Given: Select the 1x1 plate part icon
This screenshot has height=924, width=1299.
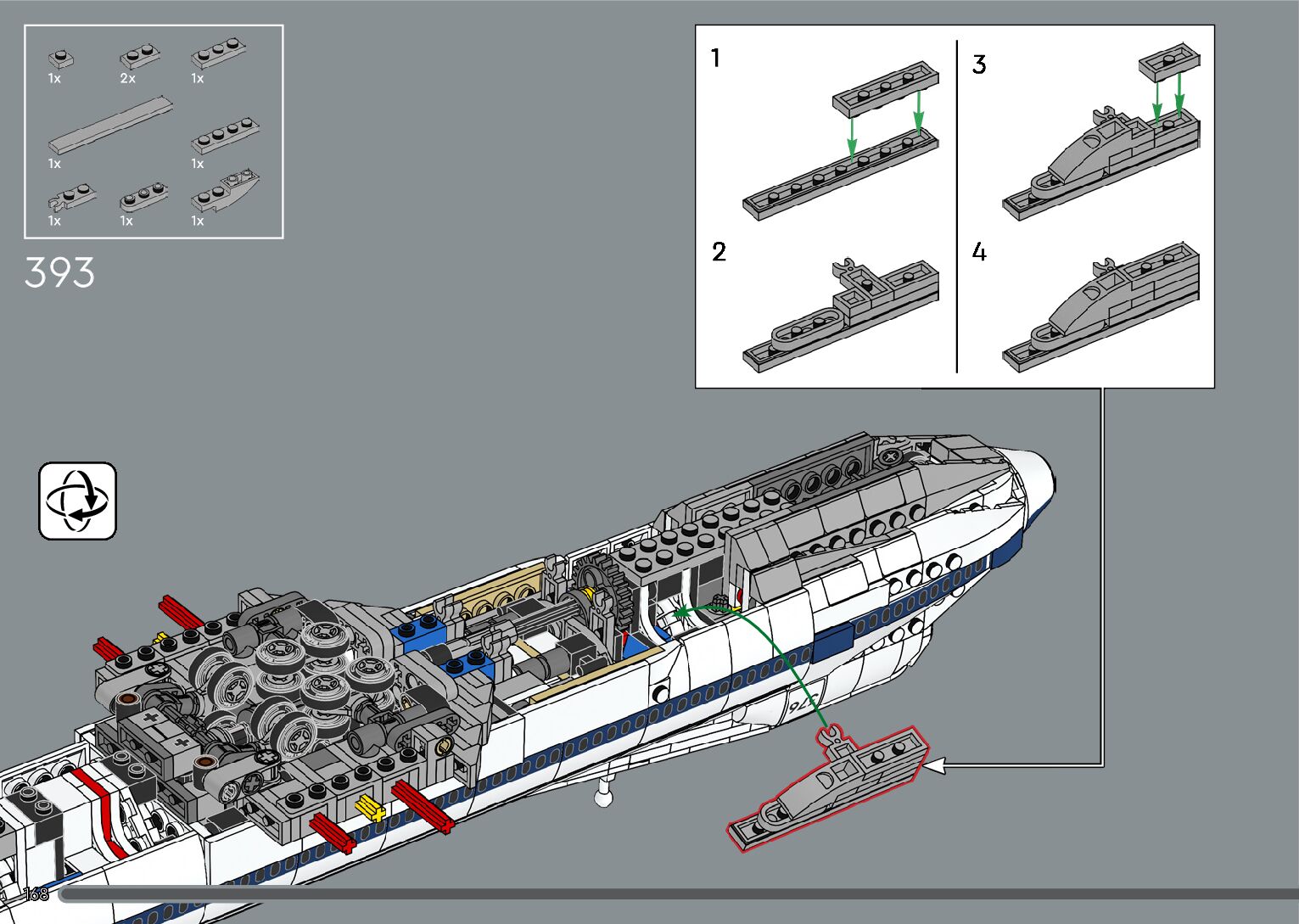Looking at the screenshot, I should tap(60, 59).
